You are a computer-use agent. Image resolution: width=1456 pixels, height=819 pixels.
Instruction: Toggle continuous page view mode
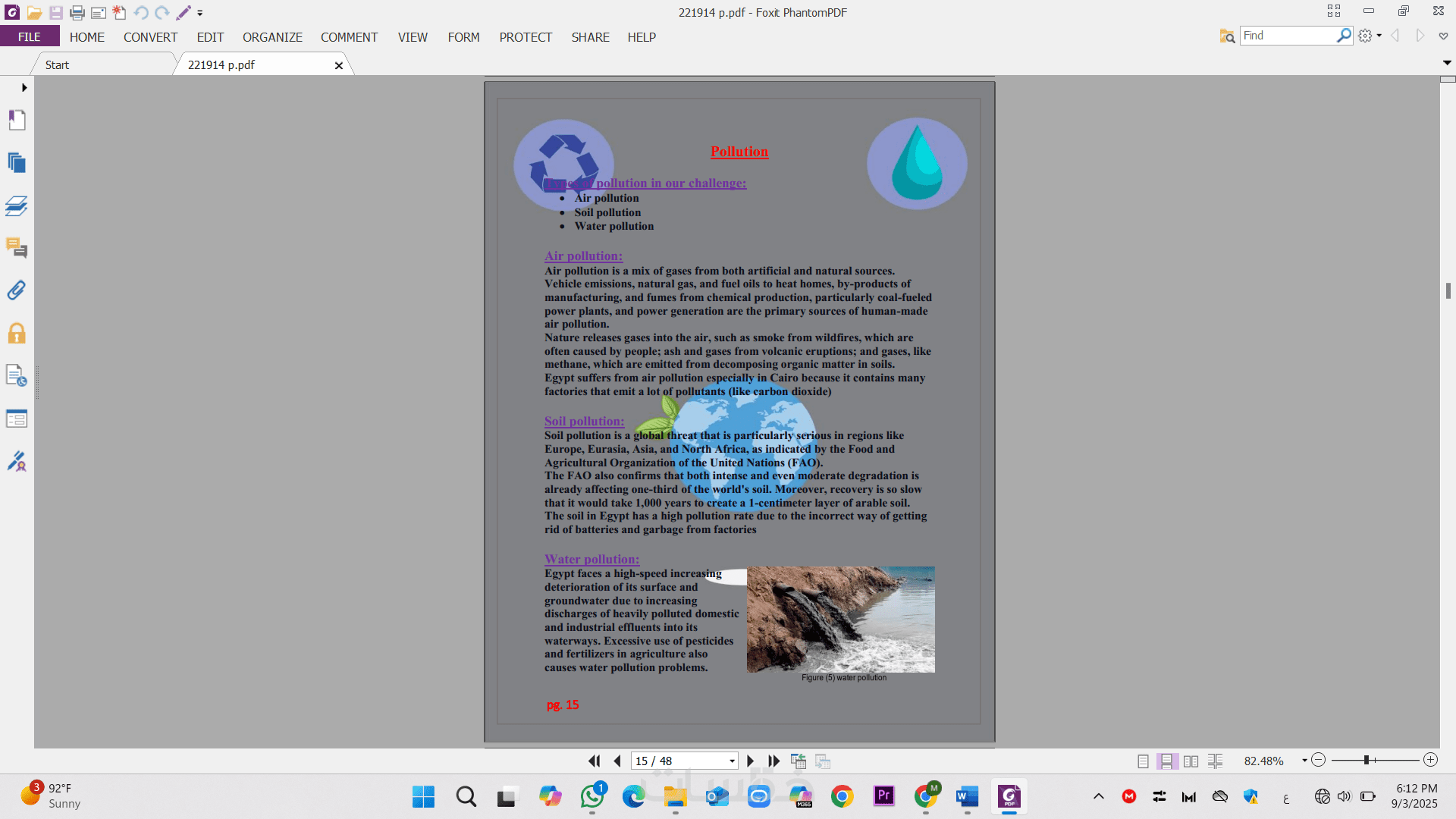(1166, 761)
